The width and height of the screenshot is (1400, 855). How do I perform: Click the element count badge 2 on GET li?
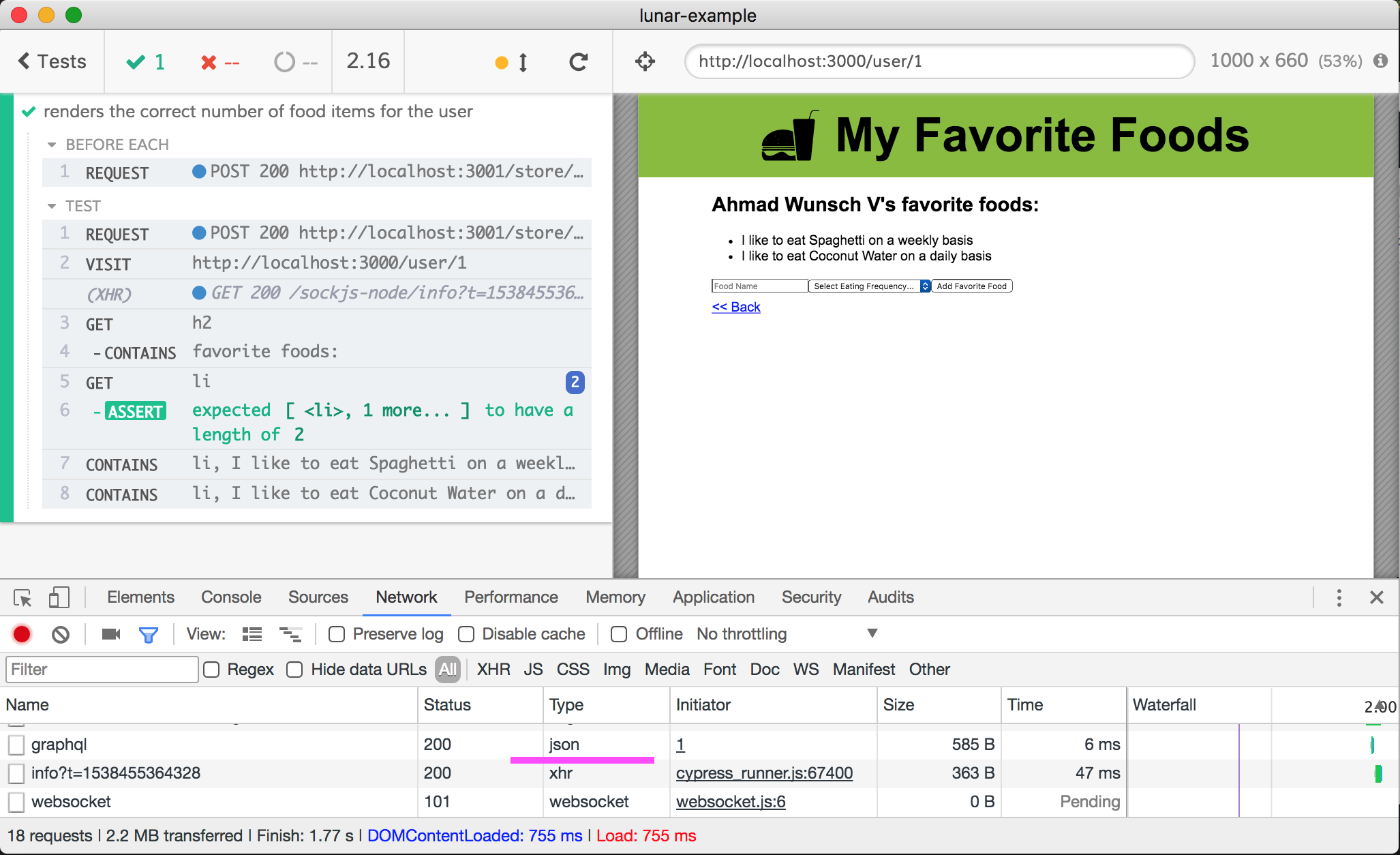575,382
